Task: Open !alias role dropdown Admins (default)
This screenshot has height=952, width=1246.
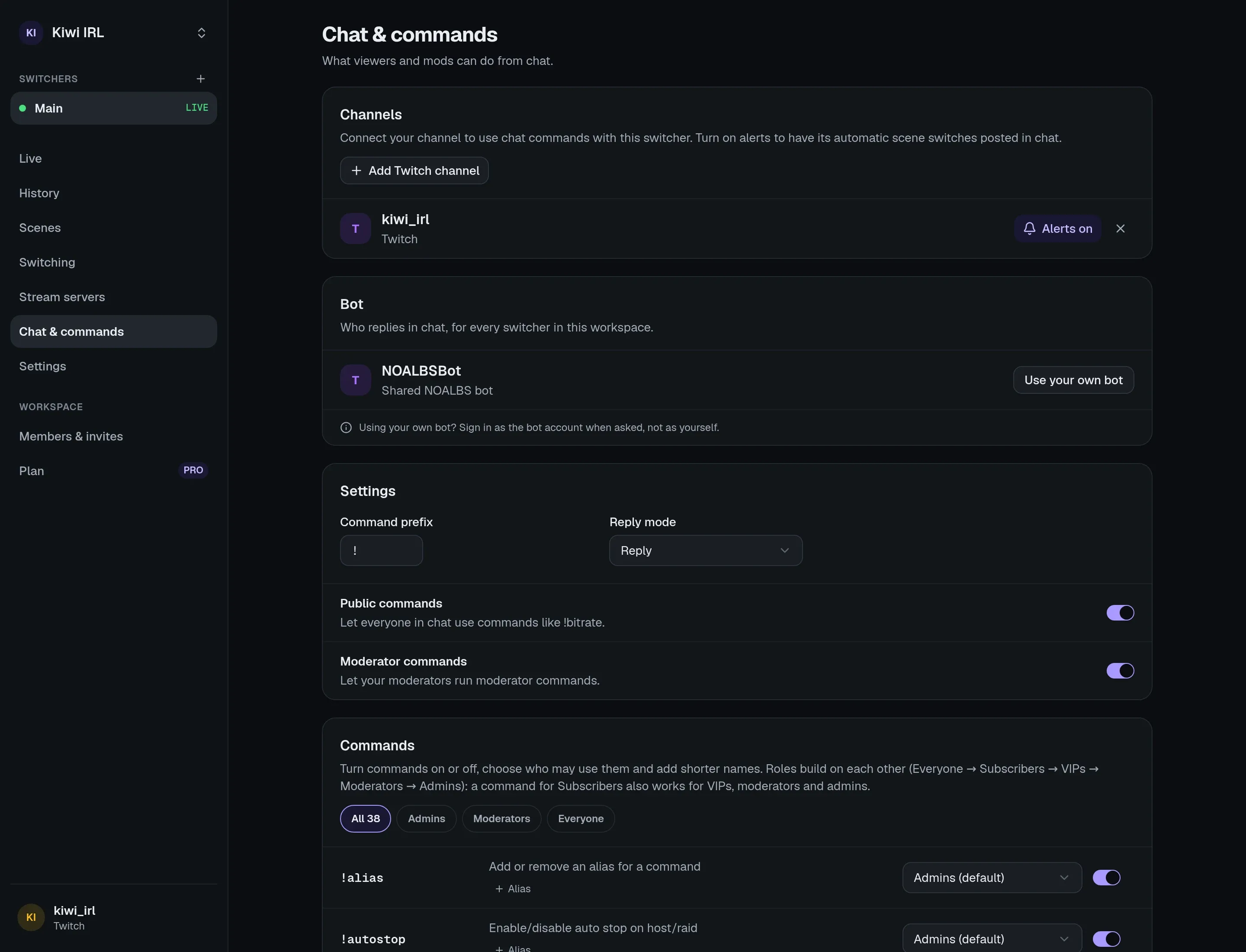Action: [992, 877]
